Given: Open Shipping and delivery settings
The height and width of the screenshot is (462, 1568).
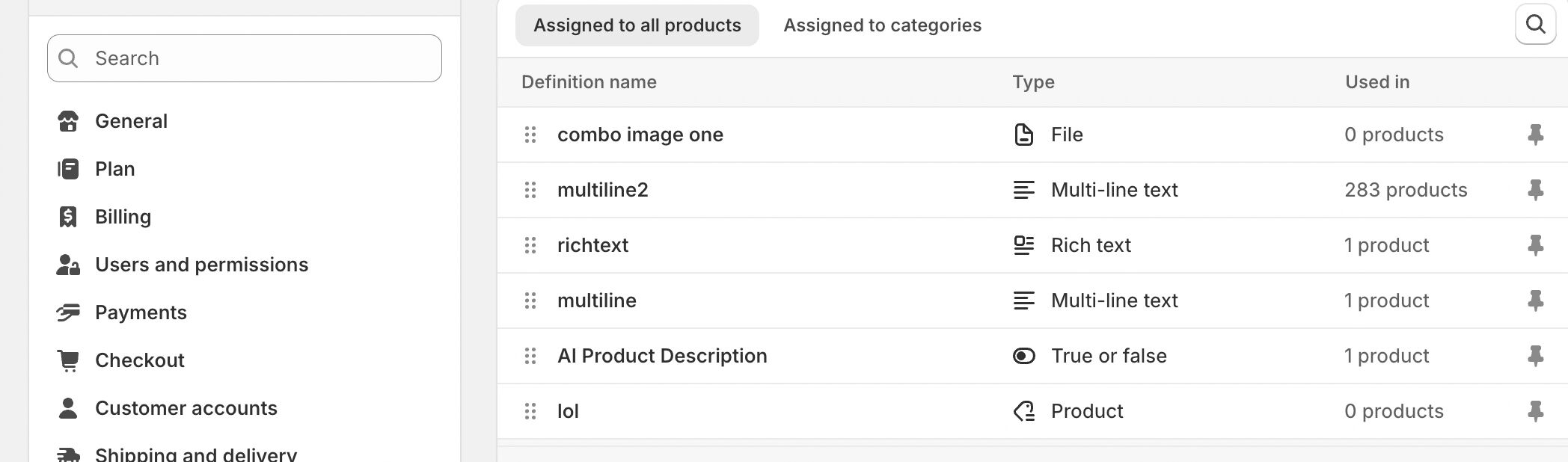Looking at the screenshot, I should click(196, 455).
